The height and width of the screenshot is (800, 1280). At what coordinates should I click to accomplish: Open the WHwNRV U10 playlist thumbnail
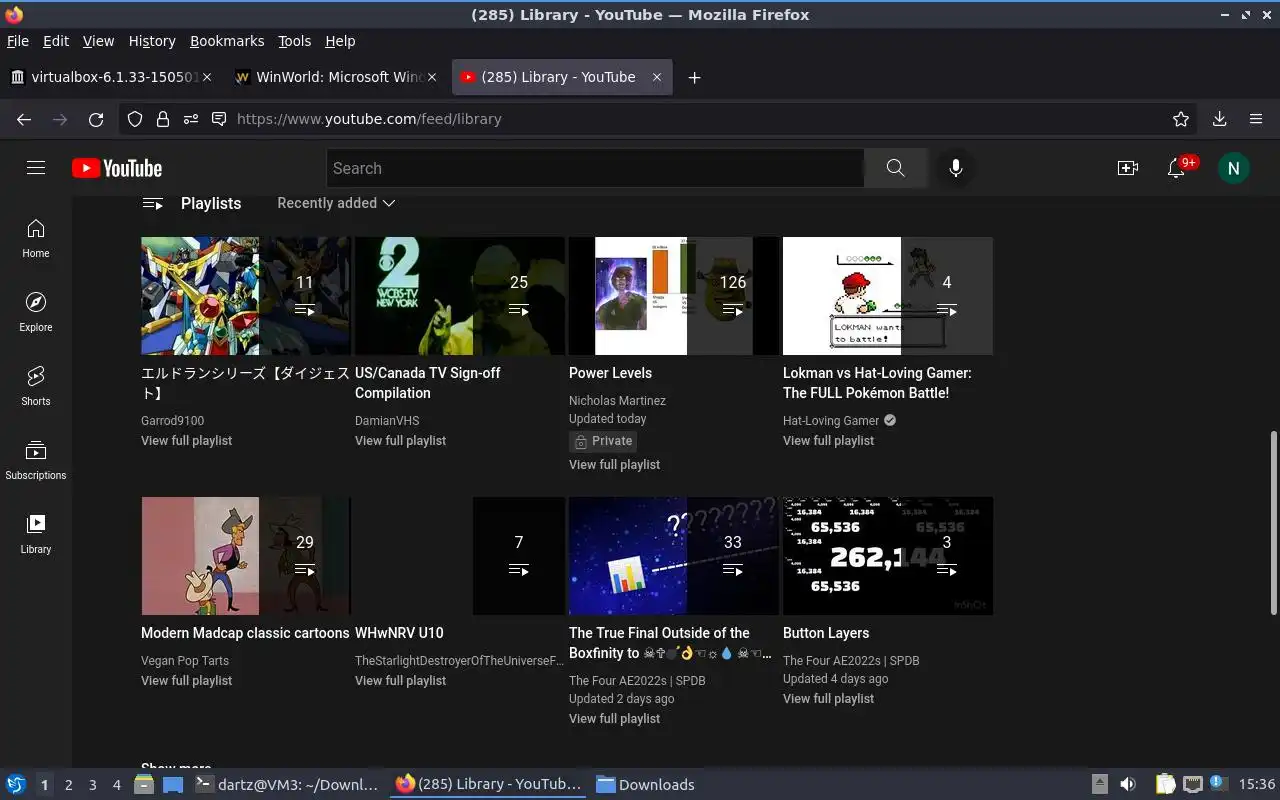[460, 556]
